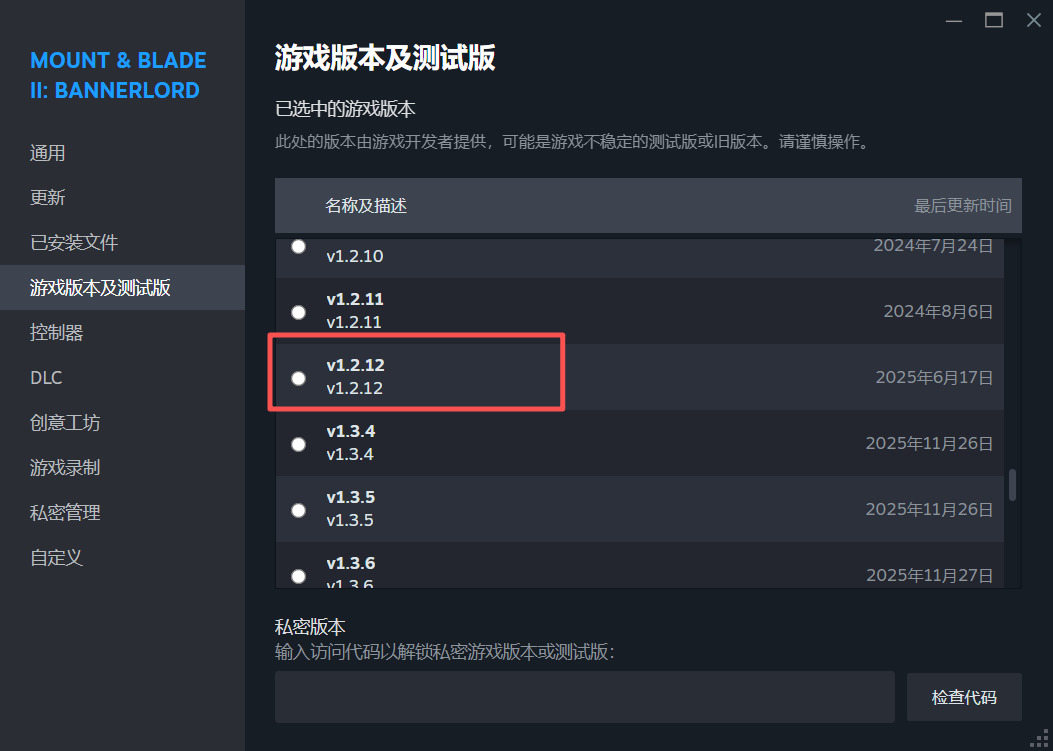Open the 游戏录制 tab

tap(65, 468)
